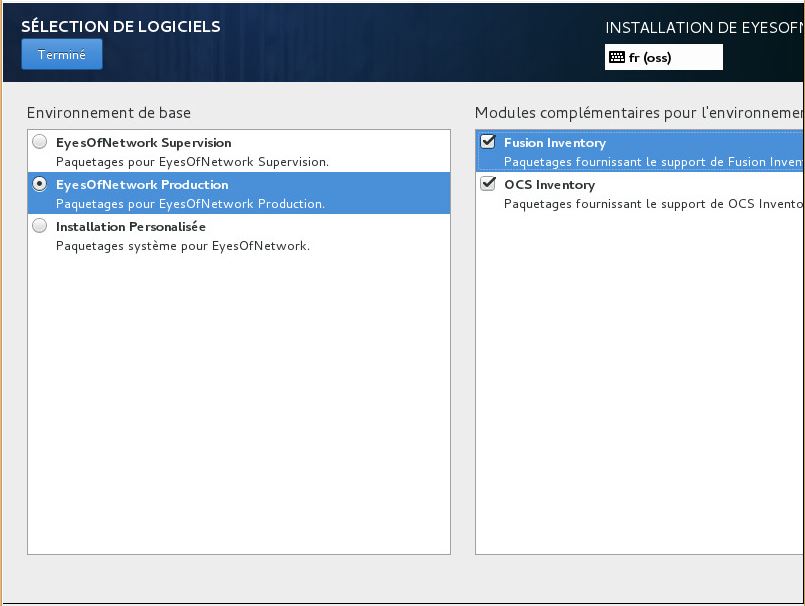Screen dimensions: 805x606
Task: Select the OCS Inventory module label
Action: tap(549, 185)
